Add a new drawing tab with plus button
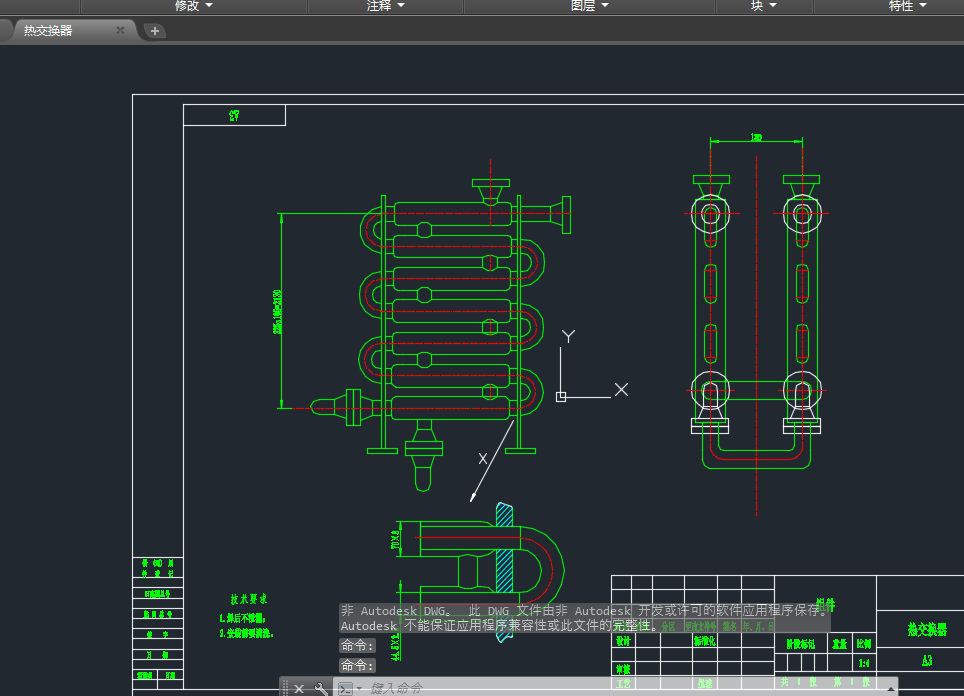 (x=155, y=31)
